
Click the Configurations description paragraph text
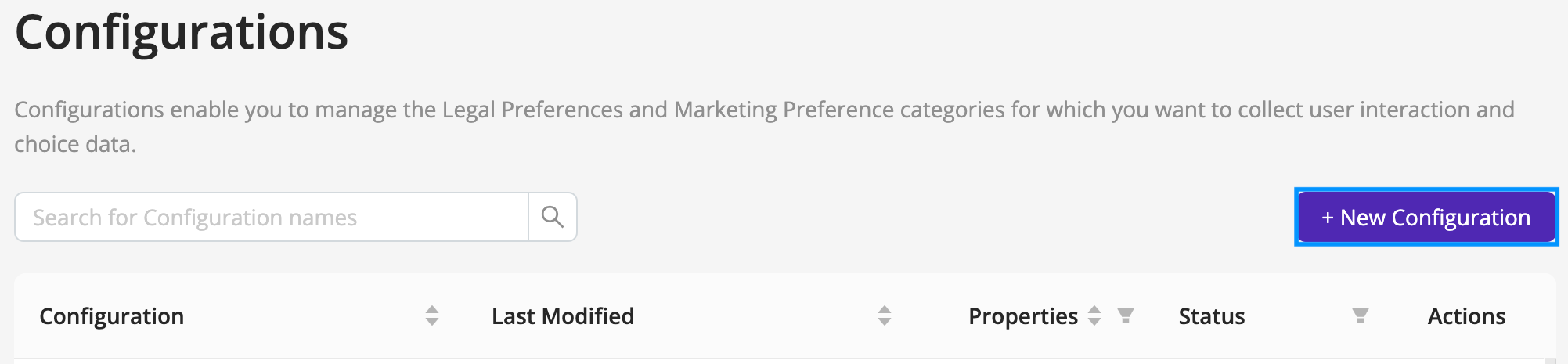click(764, 126)
